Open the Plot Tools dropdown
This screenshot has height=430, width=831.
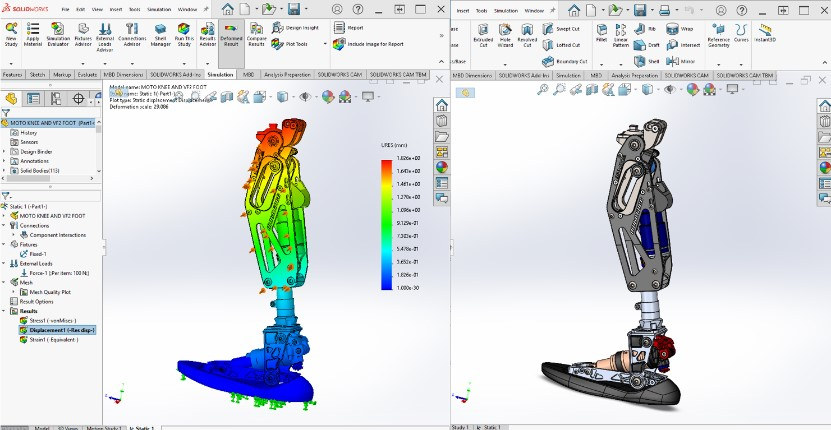325,44
